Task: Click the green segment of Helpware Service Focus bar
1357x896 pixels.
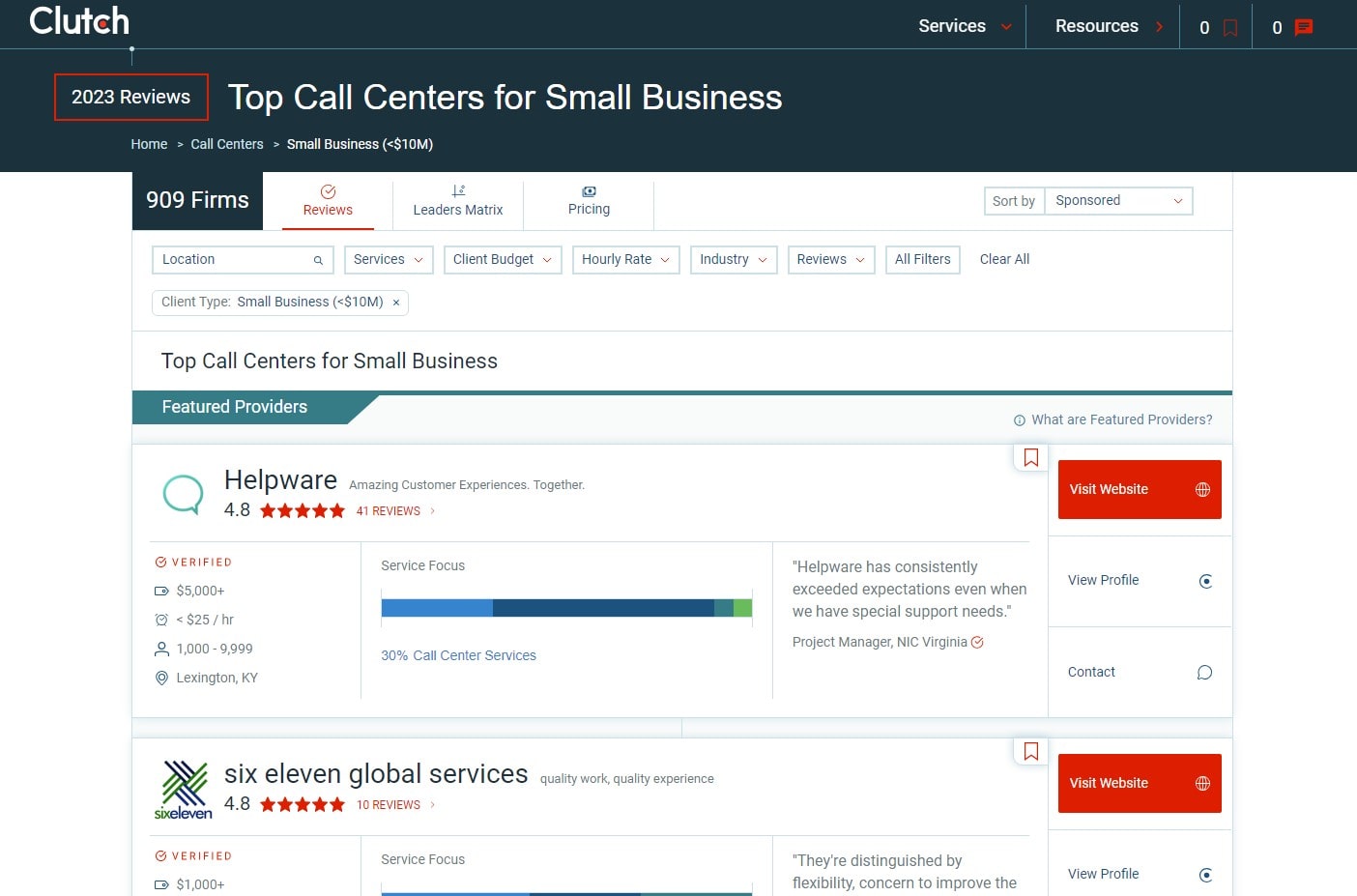Action: pyautogui.click(x=742, y=608)
